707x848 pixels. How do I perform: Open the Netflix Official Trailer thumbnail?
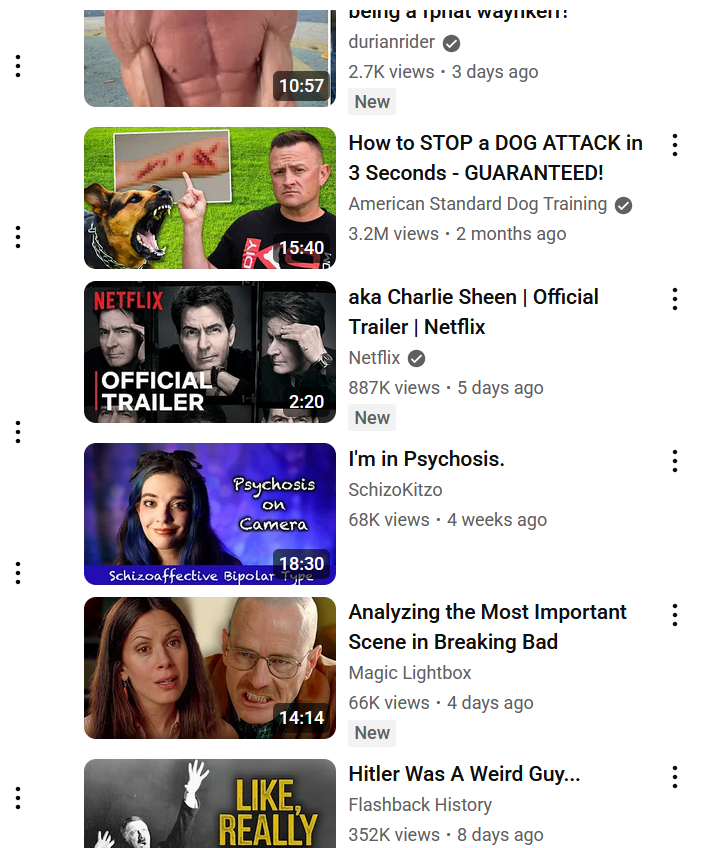click(210, 352)
